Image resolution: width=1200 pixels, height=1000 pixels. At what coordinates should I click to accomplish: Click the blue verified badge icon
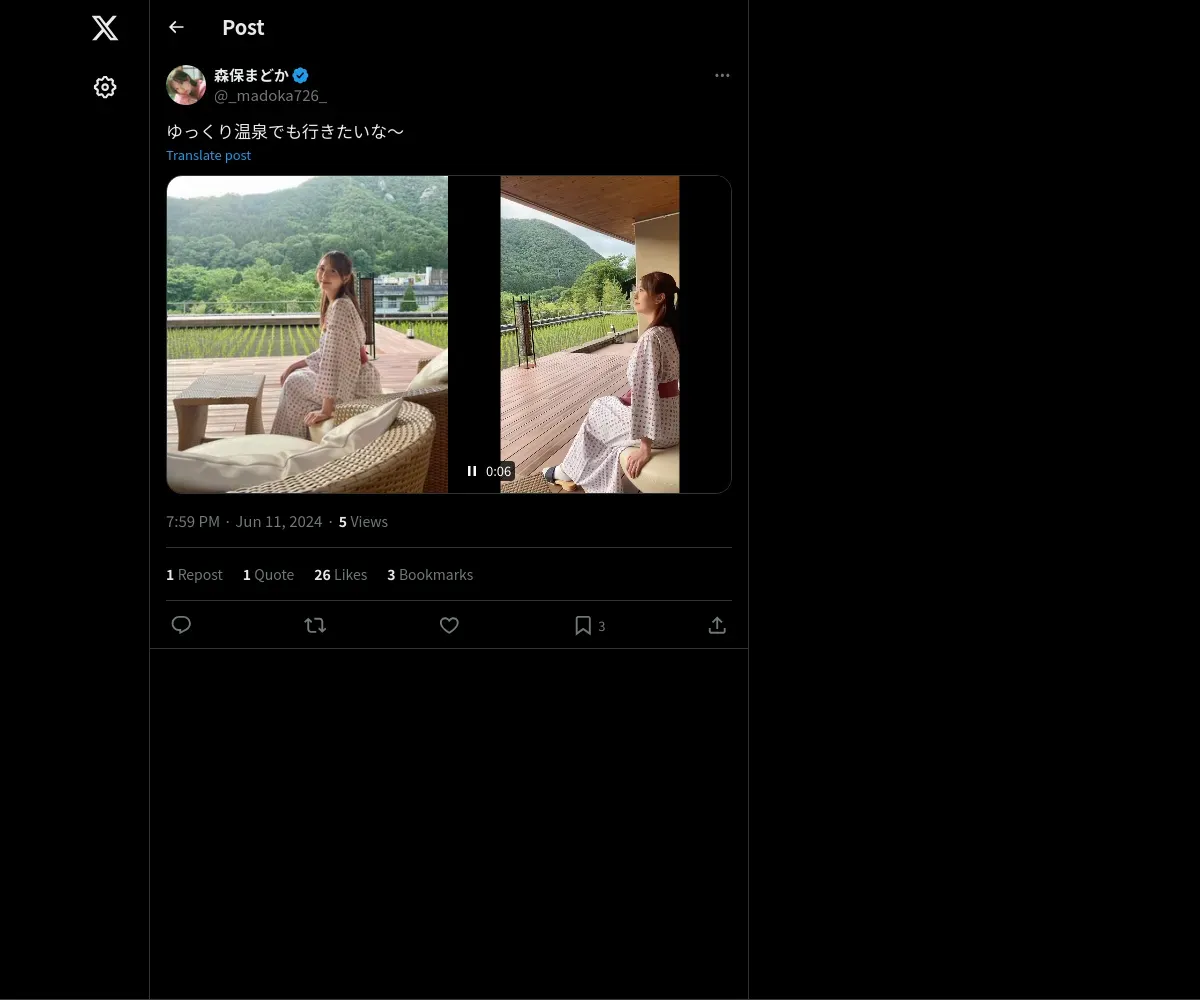point(300,75)
